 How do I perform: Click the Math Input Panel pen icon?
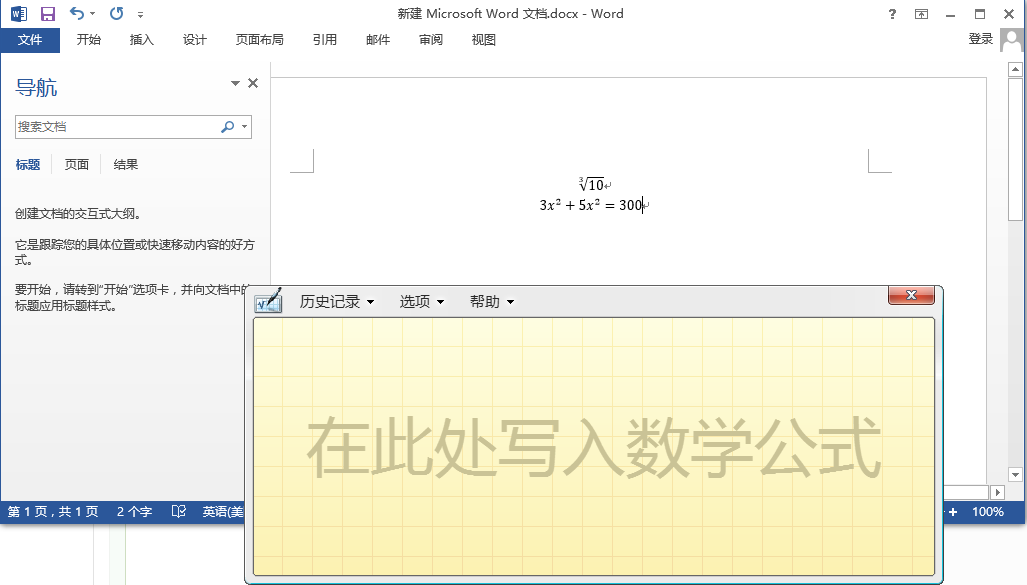click(268, 301)
